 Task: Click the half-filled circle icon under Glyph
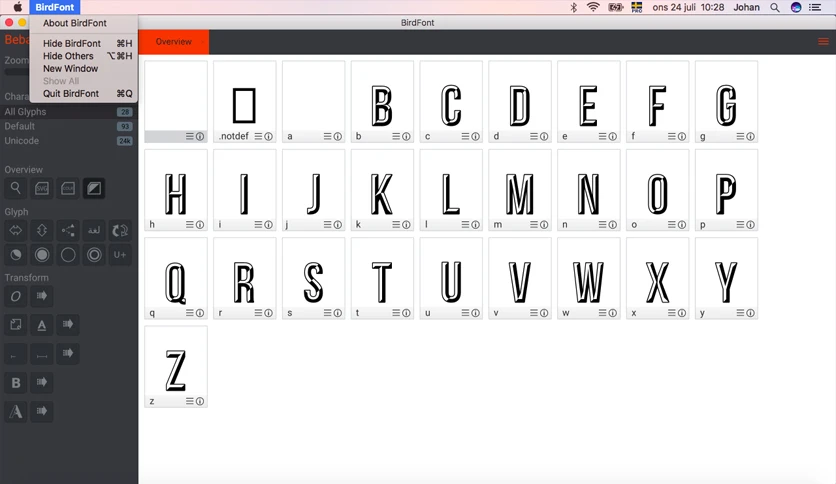(x=15, y=255)
